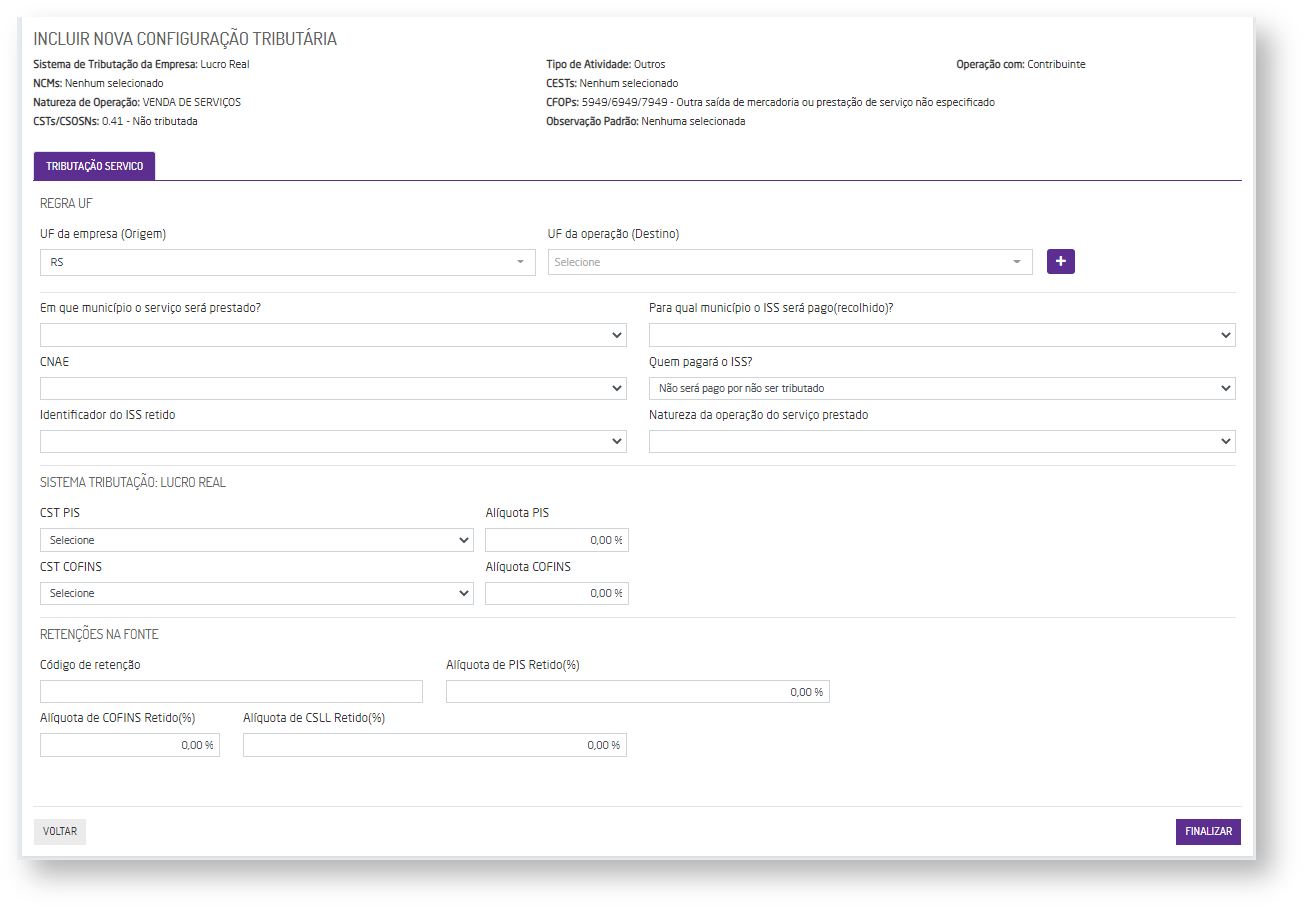Click the Tipo de Atividade Outros text
1304x908 pixels.
pyautogui.click(x=606, y=64)
